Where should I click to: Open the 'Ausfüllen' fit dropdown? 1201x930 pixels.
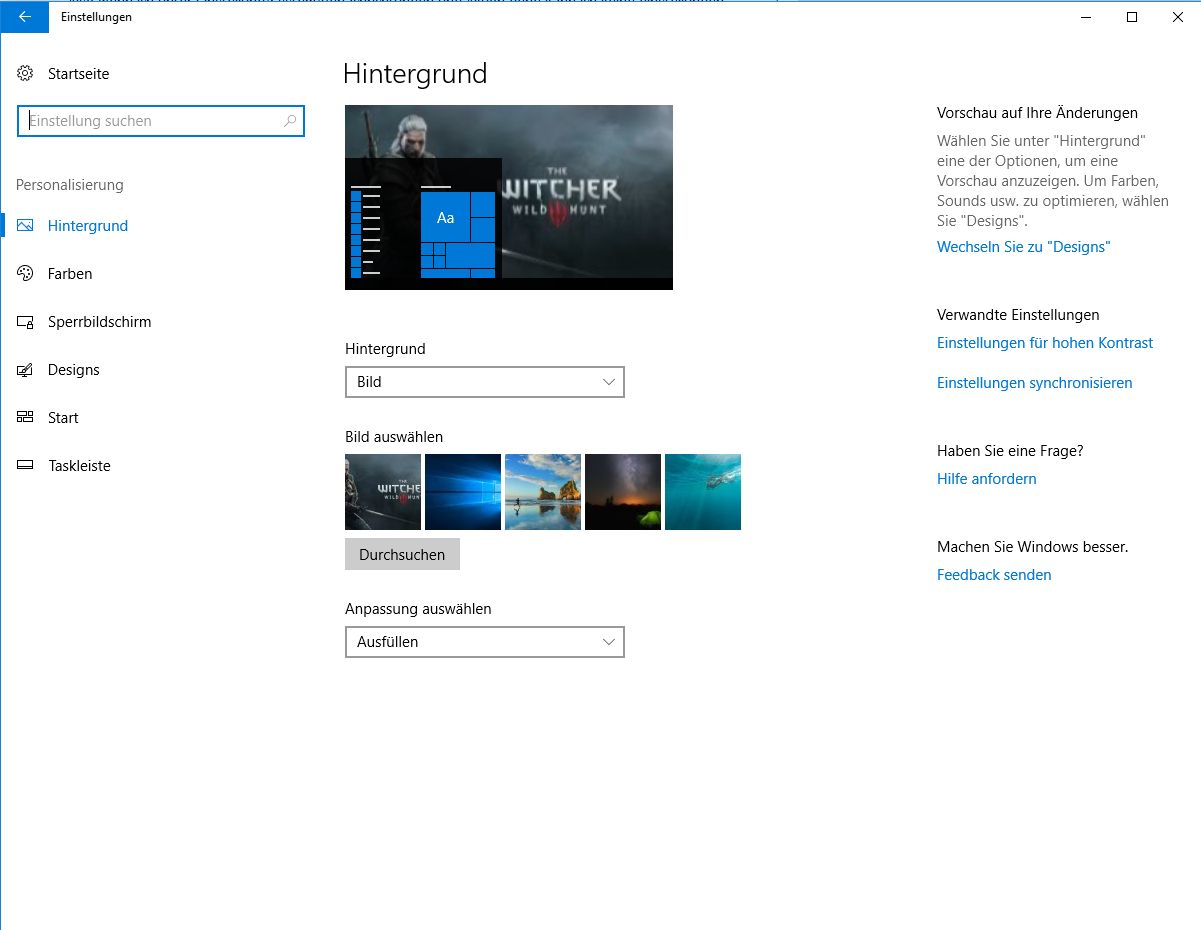485,642
